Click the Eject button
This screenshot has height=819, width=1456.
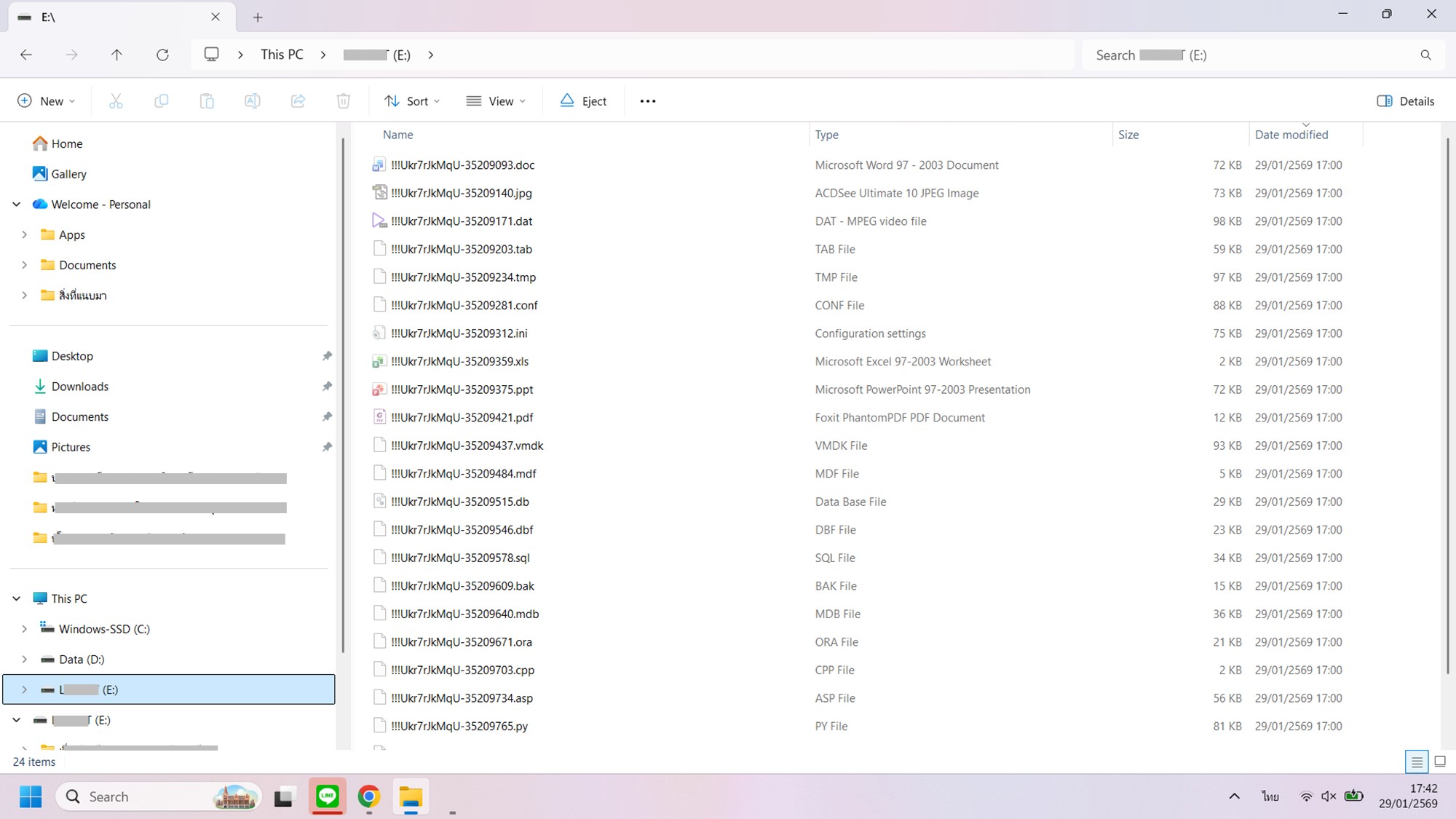(583, 101)
